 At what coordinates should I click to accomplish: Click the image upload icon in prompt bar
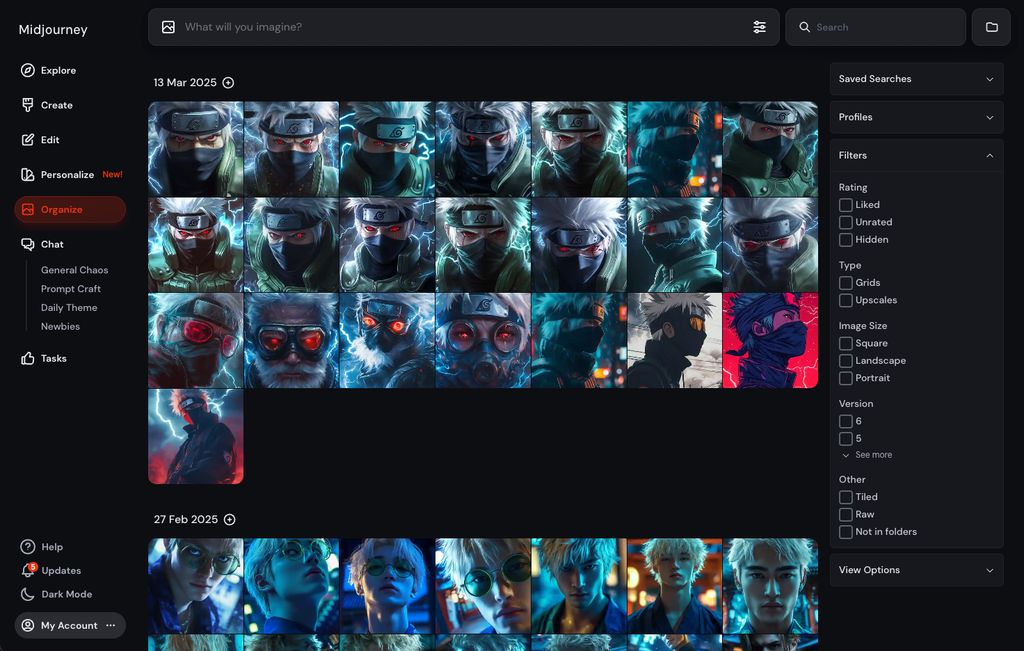point(168,27)
